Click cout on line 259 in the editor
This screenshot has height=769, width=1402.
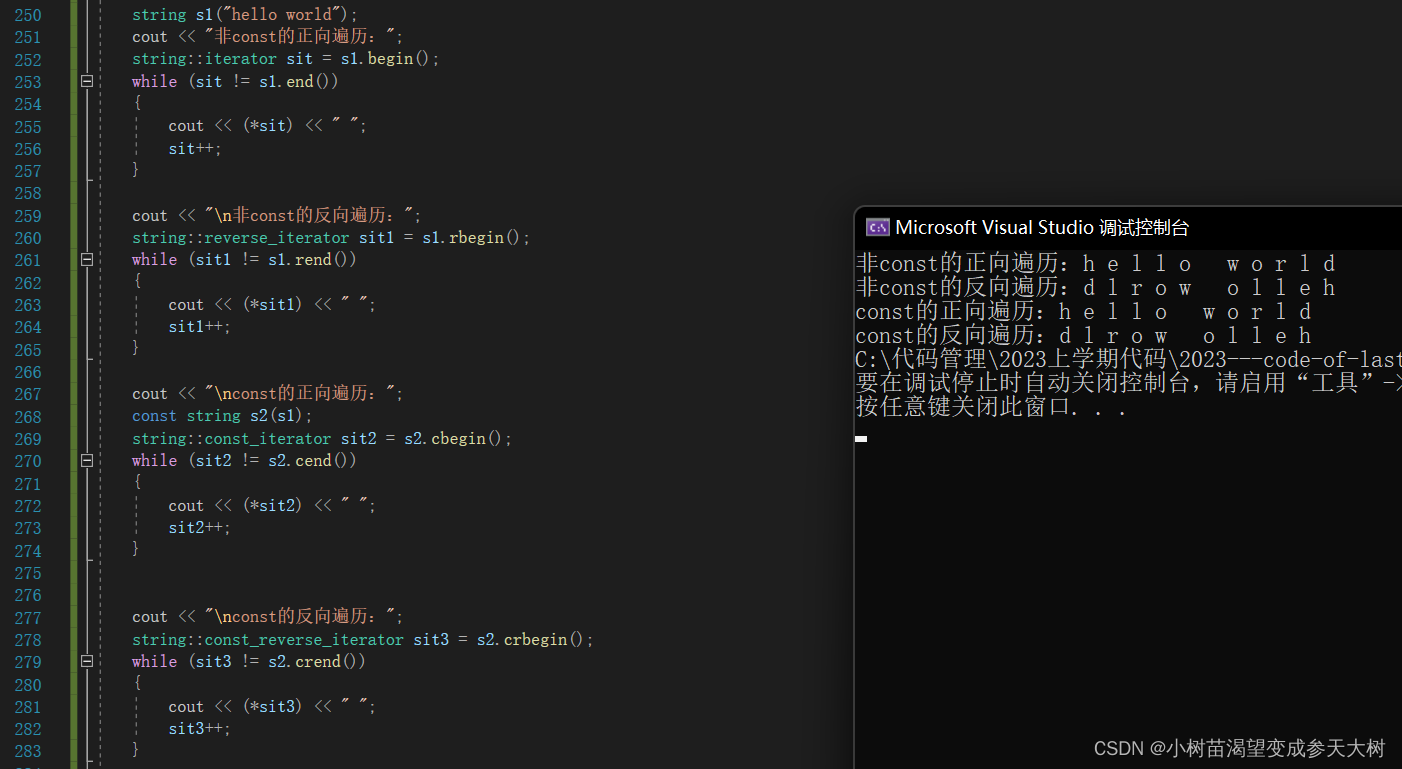coord(150,216)
